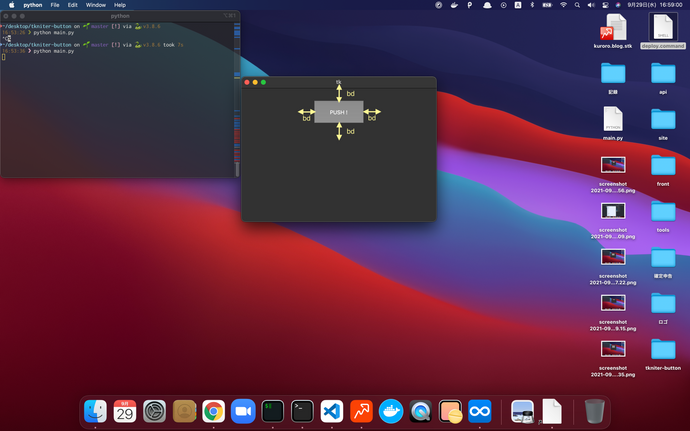Select main.py file on desktop
Screen dimensions: 690x431
click(613, 123)
